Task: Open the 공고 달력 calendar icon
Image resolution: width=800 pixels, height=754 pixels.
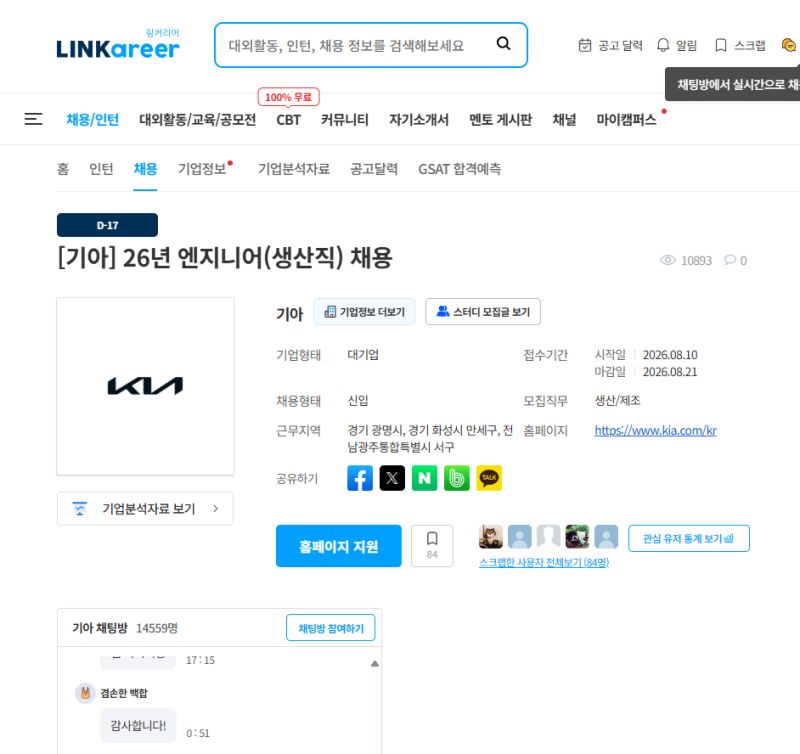Action: (585, 45)
